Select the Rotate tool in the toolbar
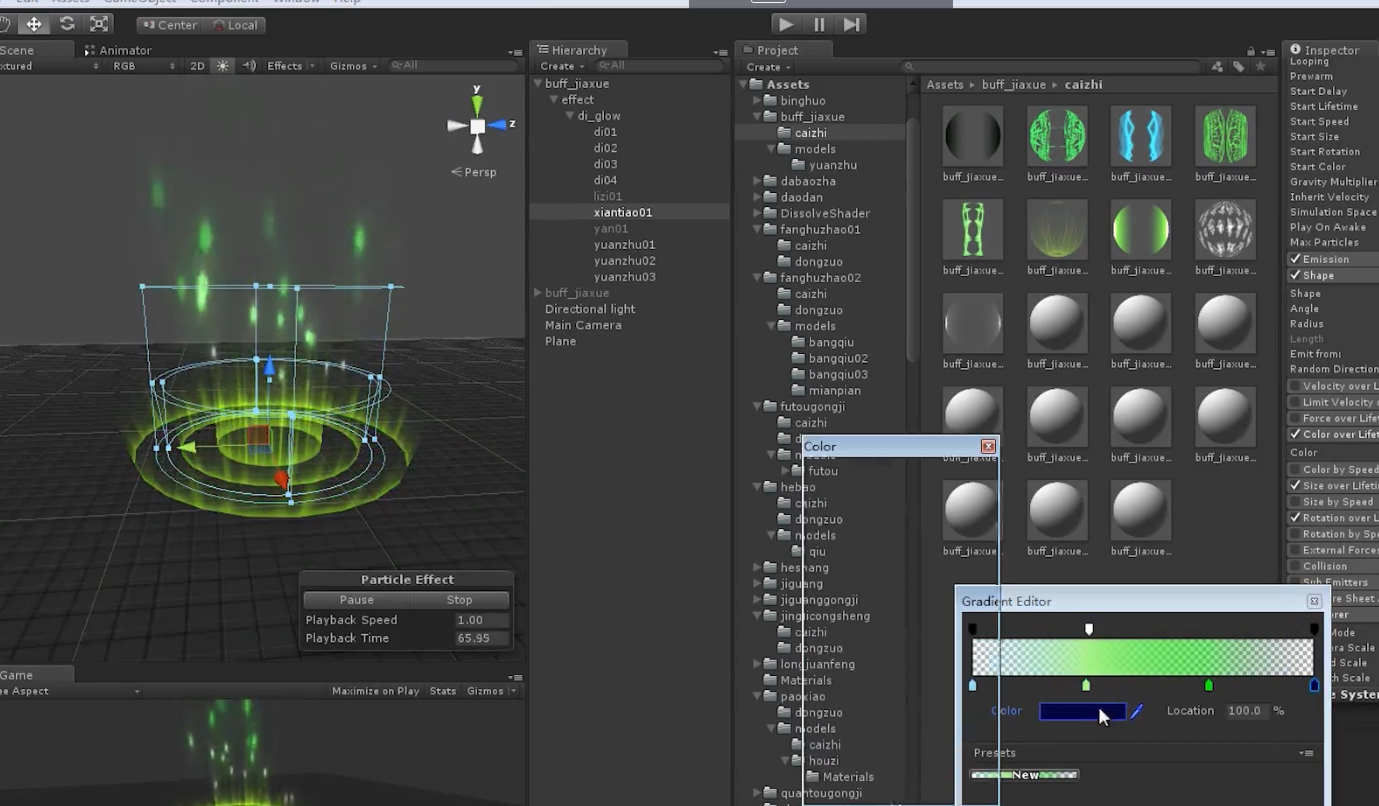Screen dimensions: 1379x806 (67, 24)
